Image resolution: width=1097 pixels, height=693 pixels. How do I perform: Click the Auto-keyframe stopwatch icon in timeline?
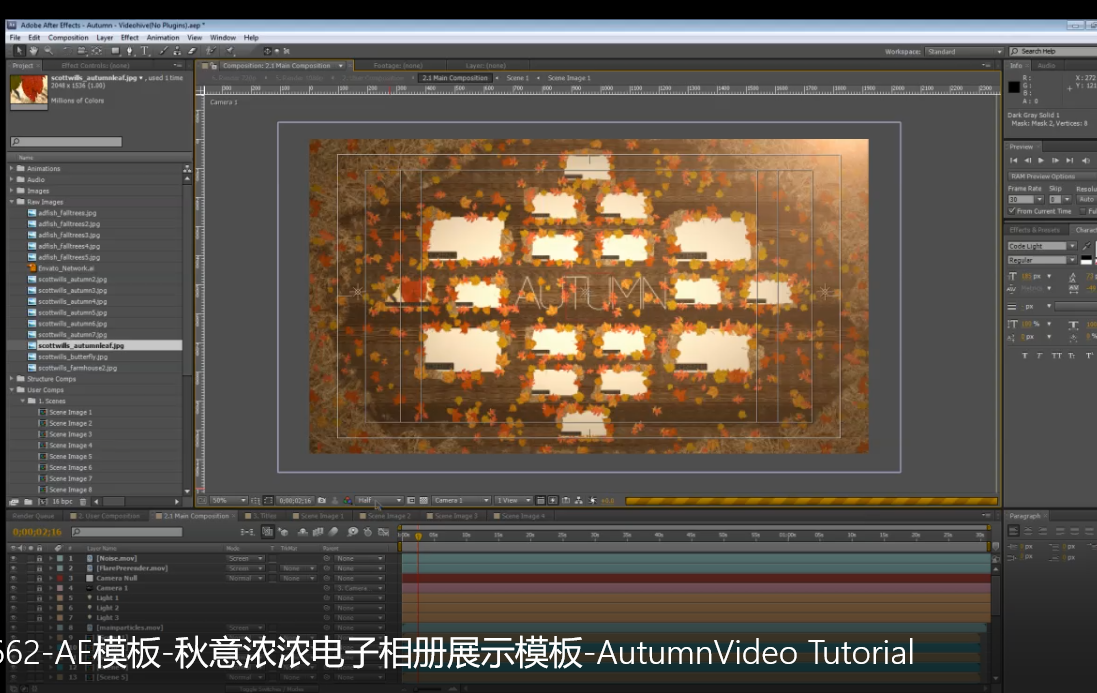click(368, 532)
